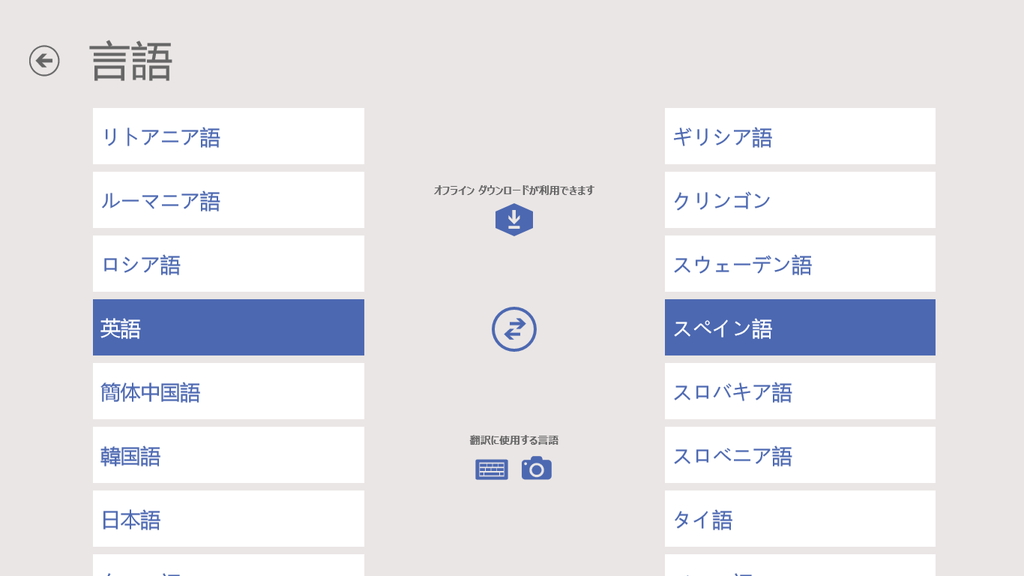The width and height of the screenshot is (1024, 576).
Task: Tap the hexagonal download badge
Action: point(513,218)
